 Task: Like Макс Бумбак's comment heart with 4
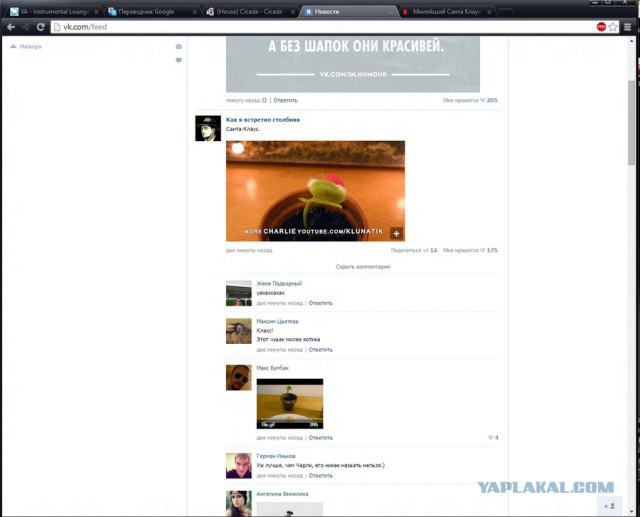coord(493,438)
